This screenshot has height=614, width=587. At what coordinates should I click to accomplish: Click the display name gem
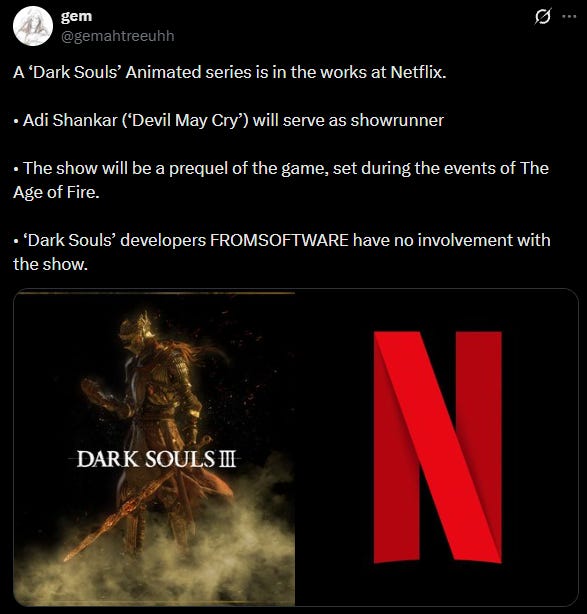[x=76, y=16]
